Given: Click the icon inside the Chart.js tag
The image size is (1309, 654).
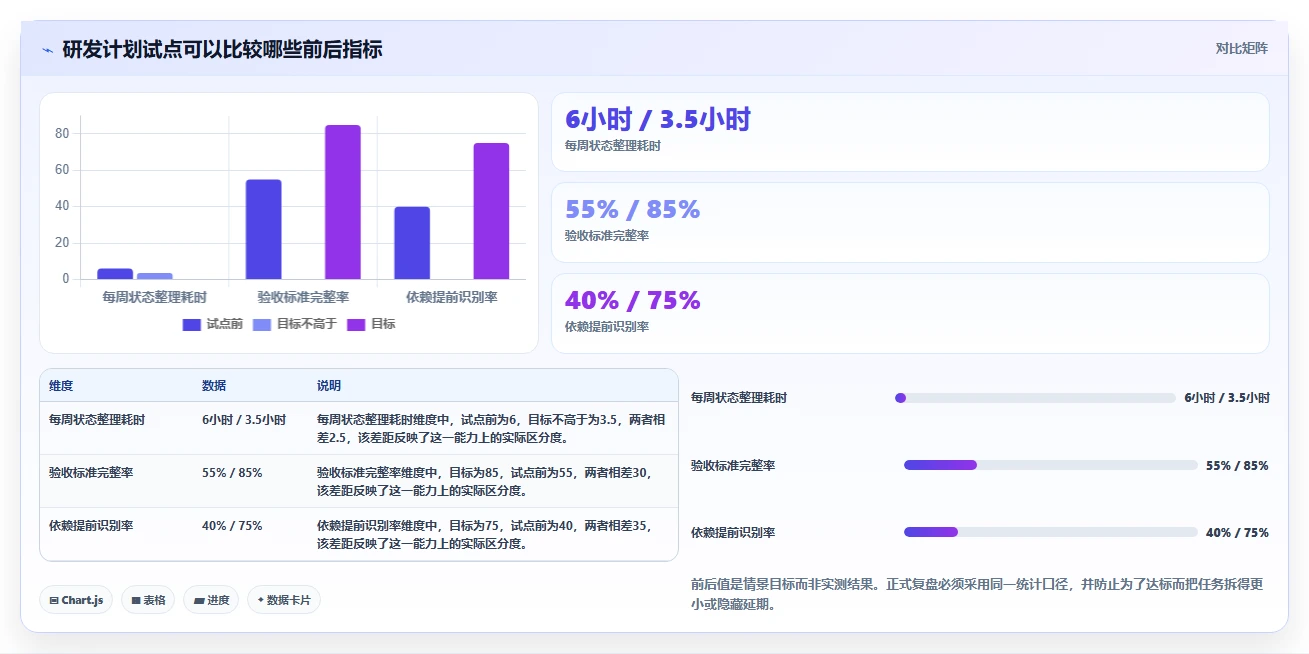Looking at the screenshot, I should click(53, 600).
